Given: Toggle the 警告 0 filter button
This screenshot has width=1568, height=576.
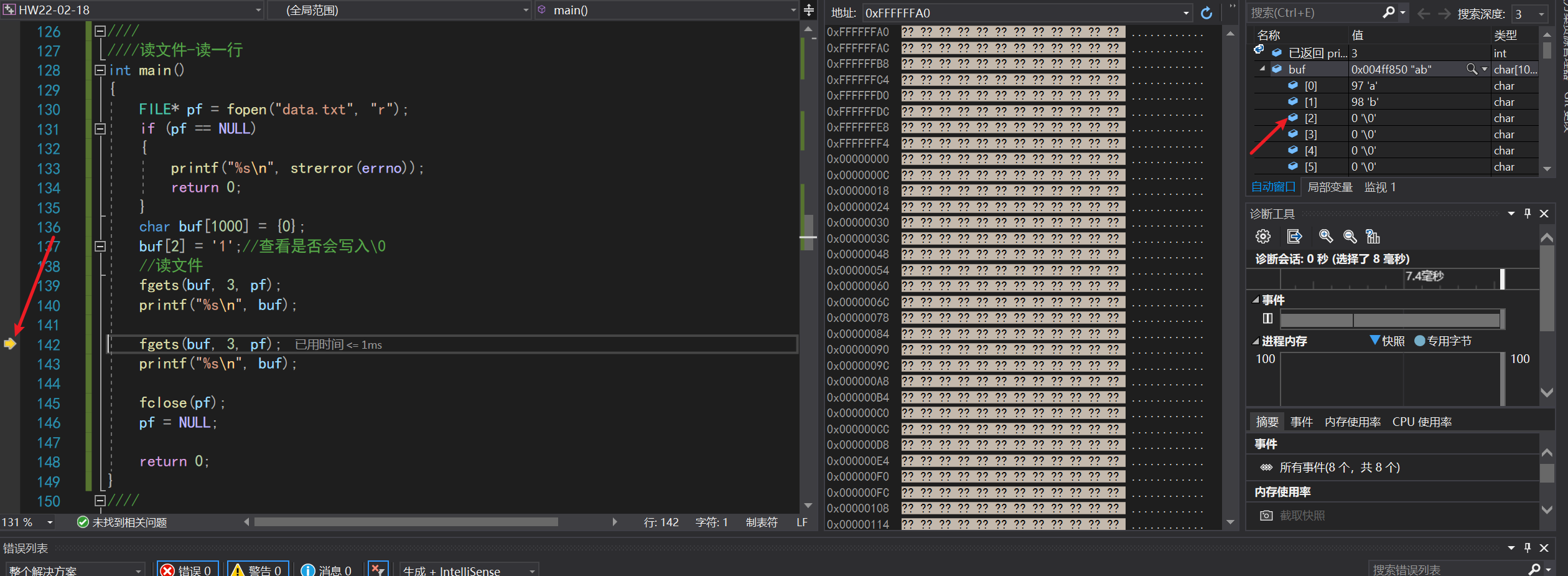Looking at the screenshot, I should coord(258,570).
